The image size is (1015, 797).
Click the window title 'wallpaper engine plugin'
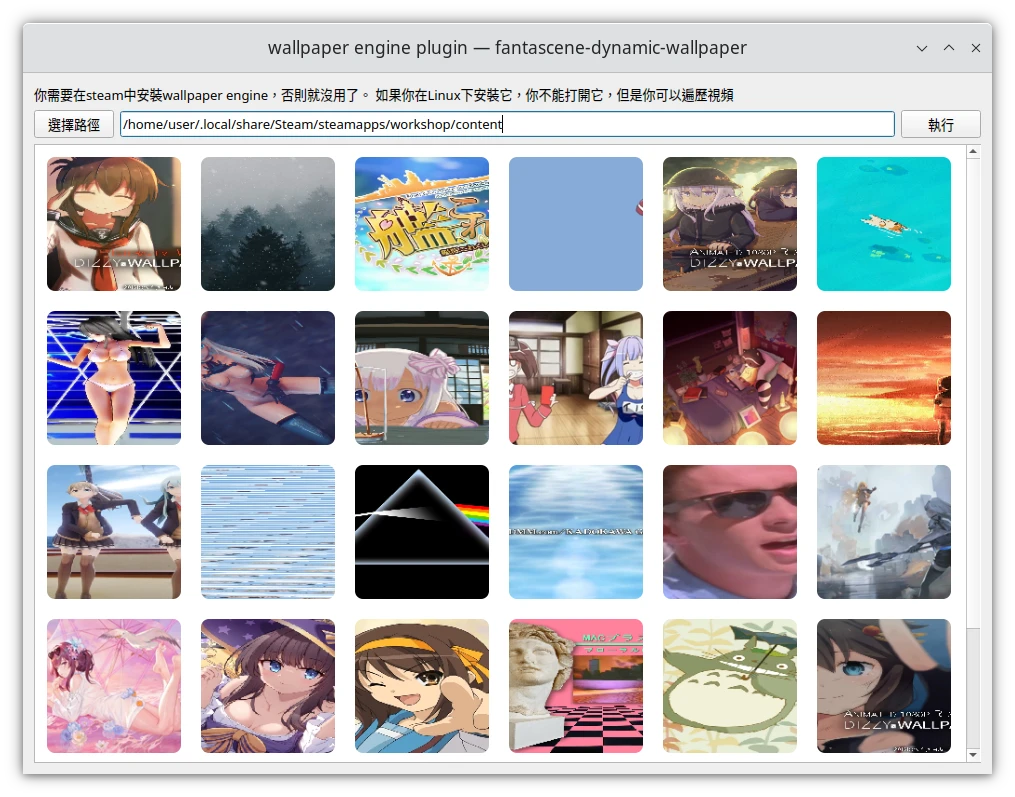368,48
